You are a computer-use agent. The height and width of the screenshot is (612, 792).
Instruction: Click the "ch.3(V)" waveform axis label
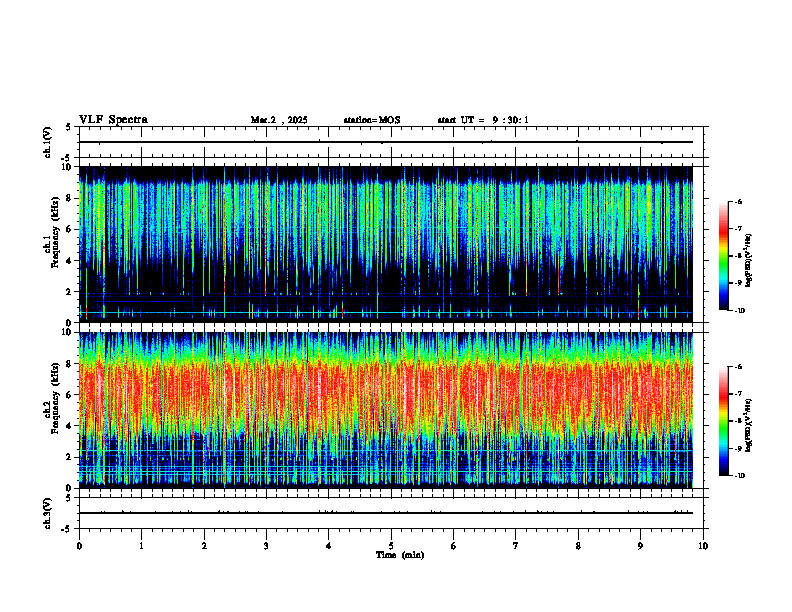pos(48,513)
